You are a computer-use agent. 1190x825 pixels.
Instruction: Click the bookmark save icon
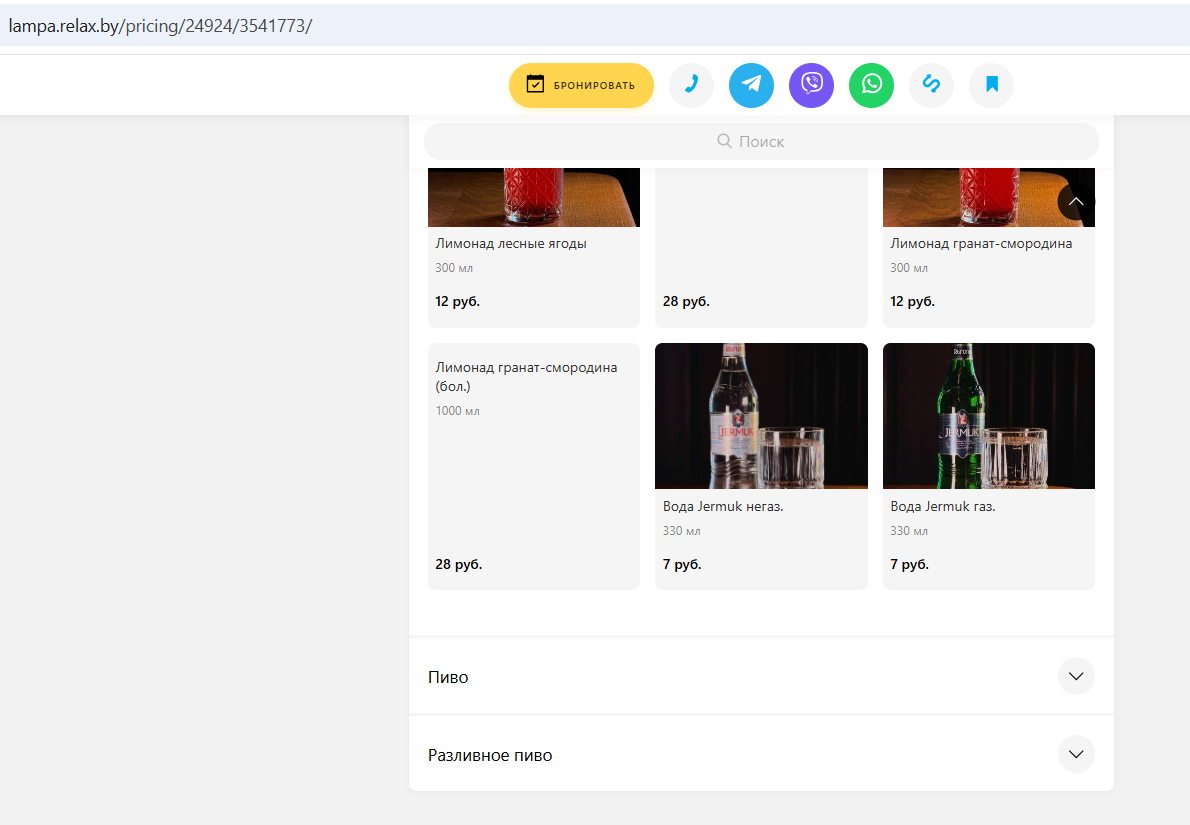click(x=991, y=85)
